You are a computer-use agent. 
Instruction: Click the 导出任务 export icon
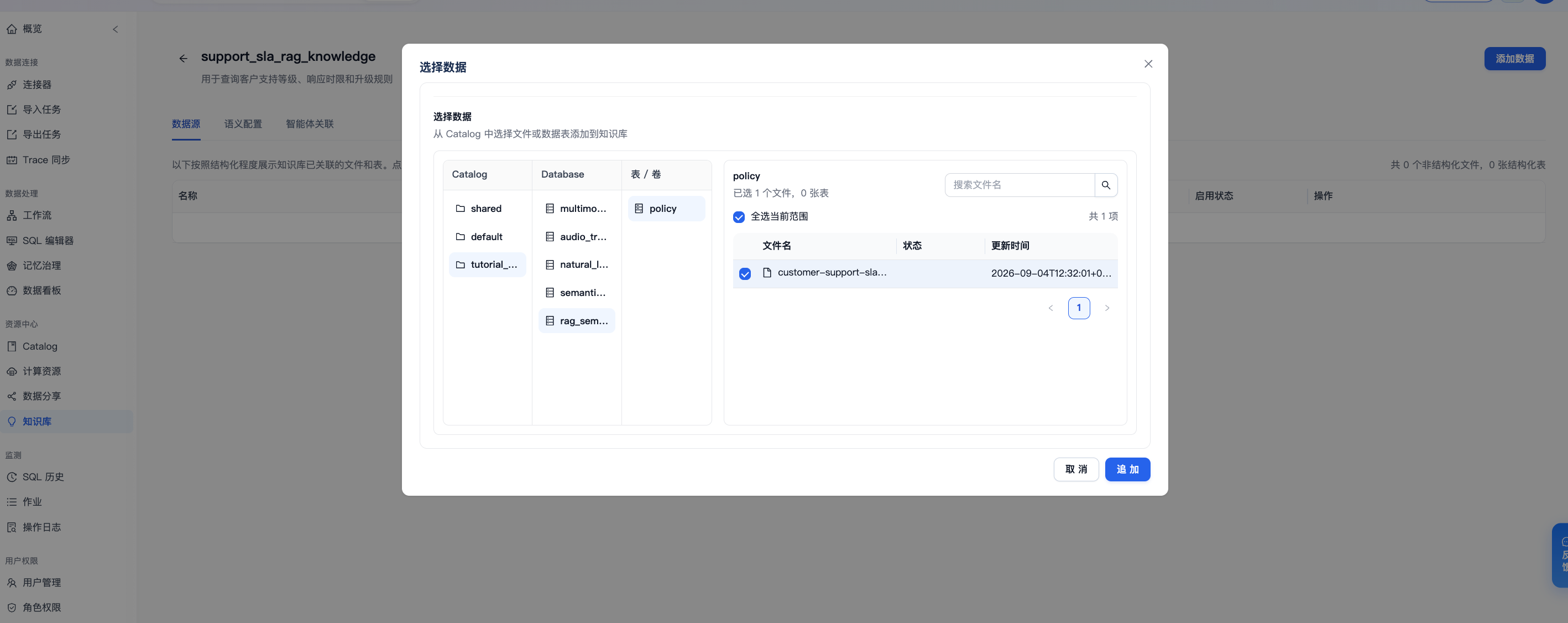pos(12,134)
